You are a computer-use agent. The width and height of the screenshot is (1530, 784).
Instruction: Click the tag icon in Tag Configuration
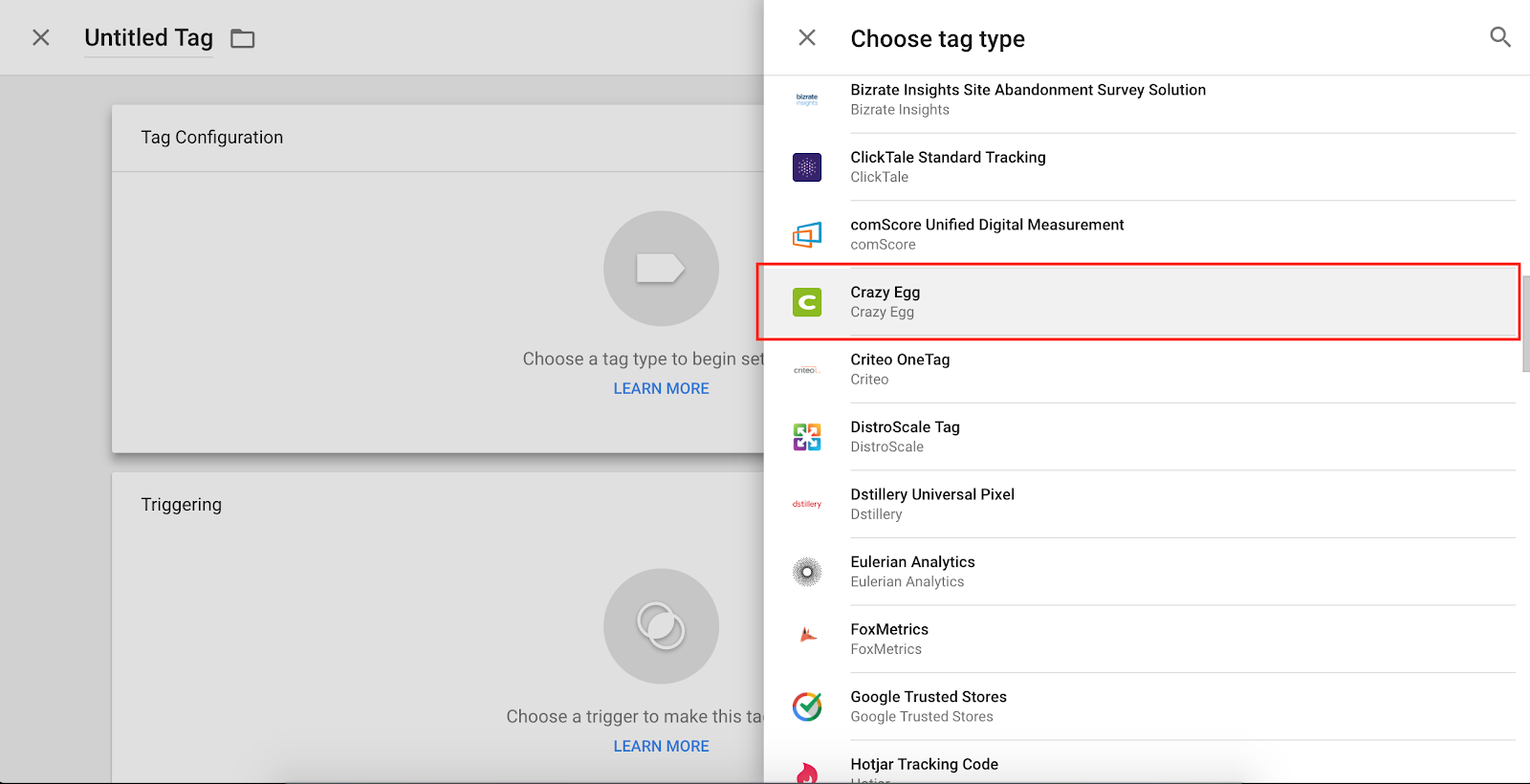661,269
